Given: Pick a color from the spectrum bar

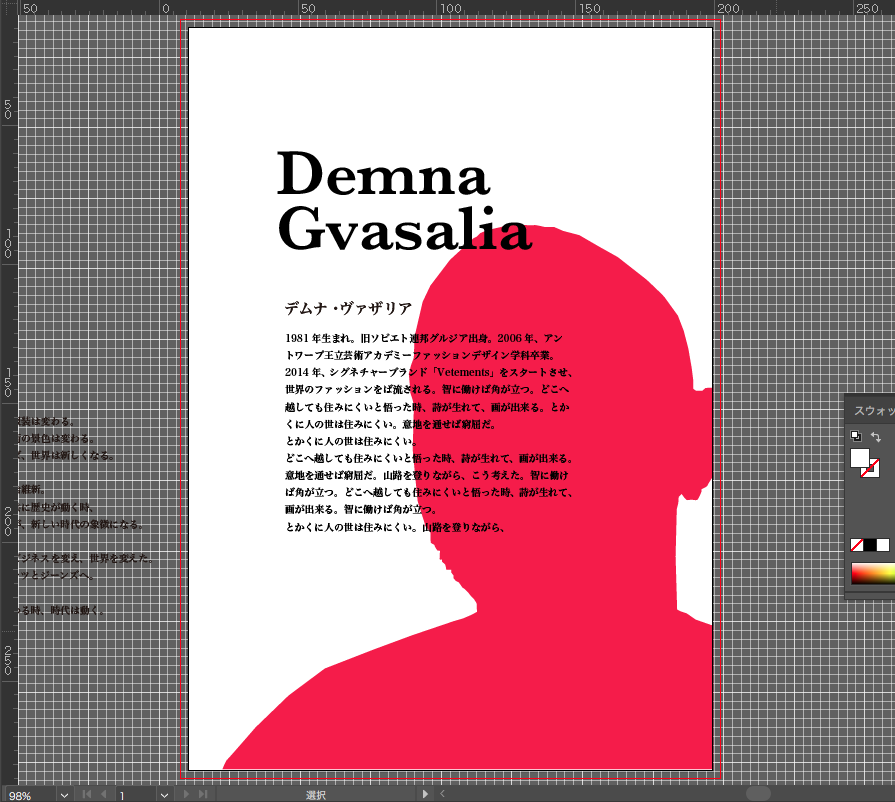Looking at the screenshot, I should click(x=873, y=574).
